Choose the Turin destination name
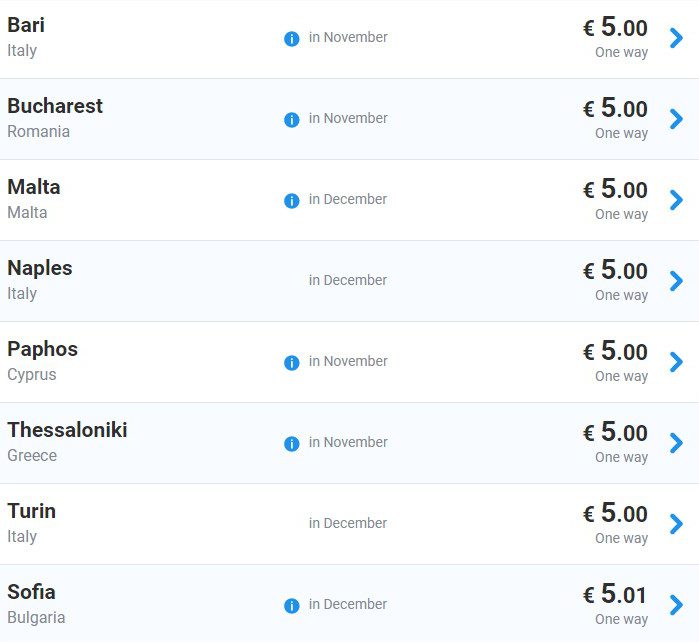The height and width of the screenshot is (642, 699). 32,511
